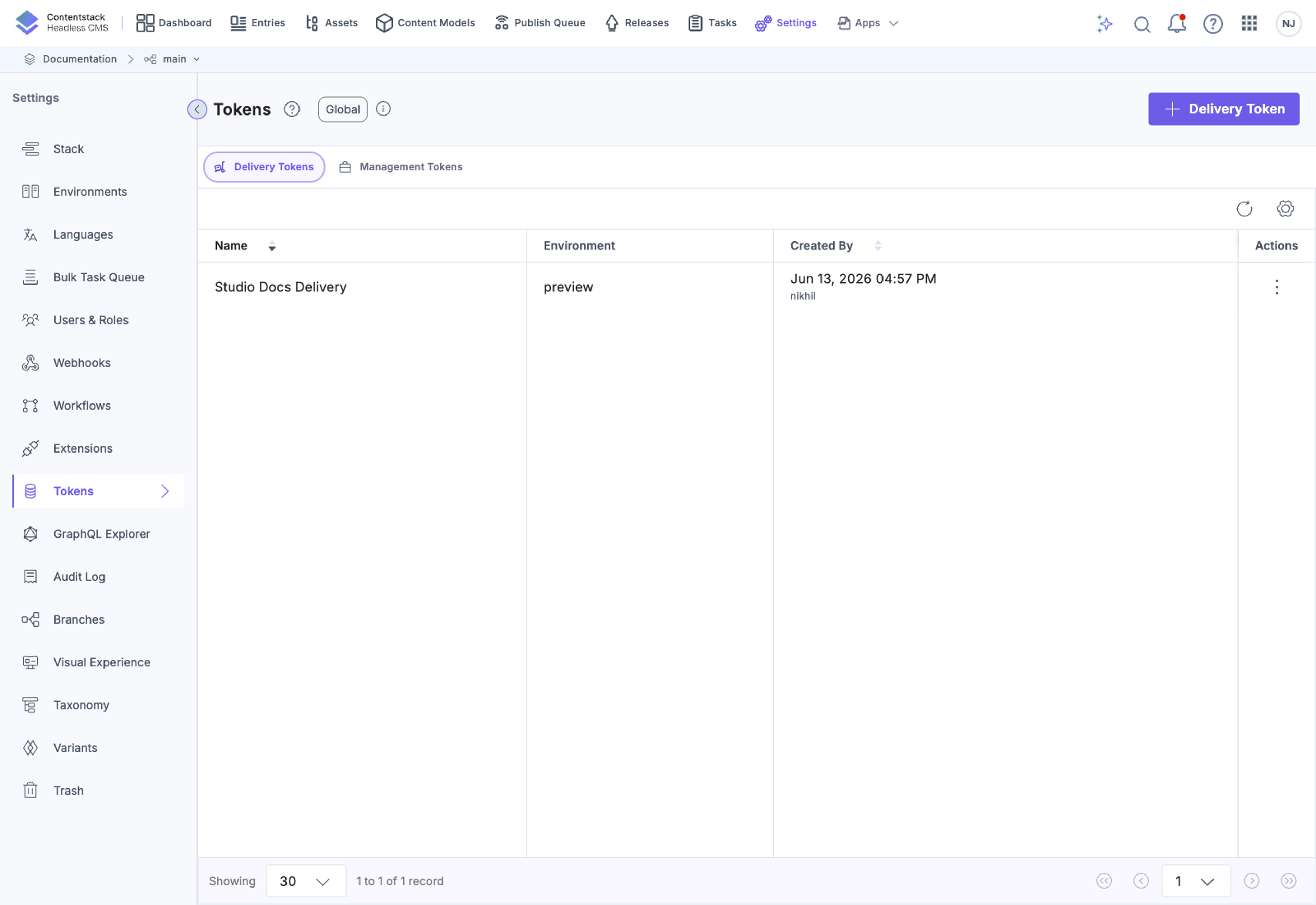Open Branches settings in sidebar
Viewport: 1316px width, 905px height.
(98, 620)
